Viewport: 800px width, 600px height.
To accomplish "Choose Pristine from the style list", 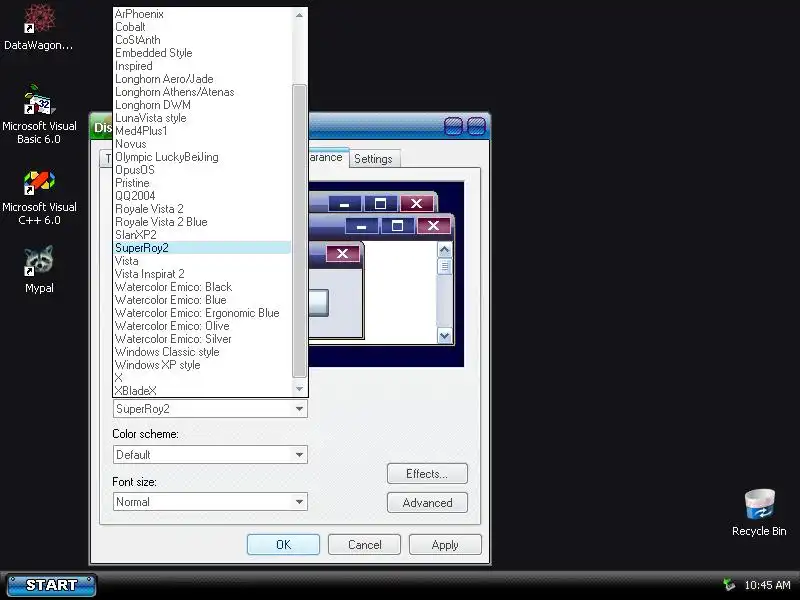I will point(202,183).
